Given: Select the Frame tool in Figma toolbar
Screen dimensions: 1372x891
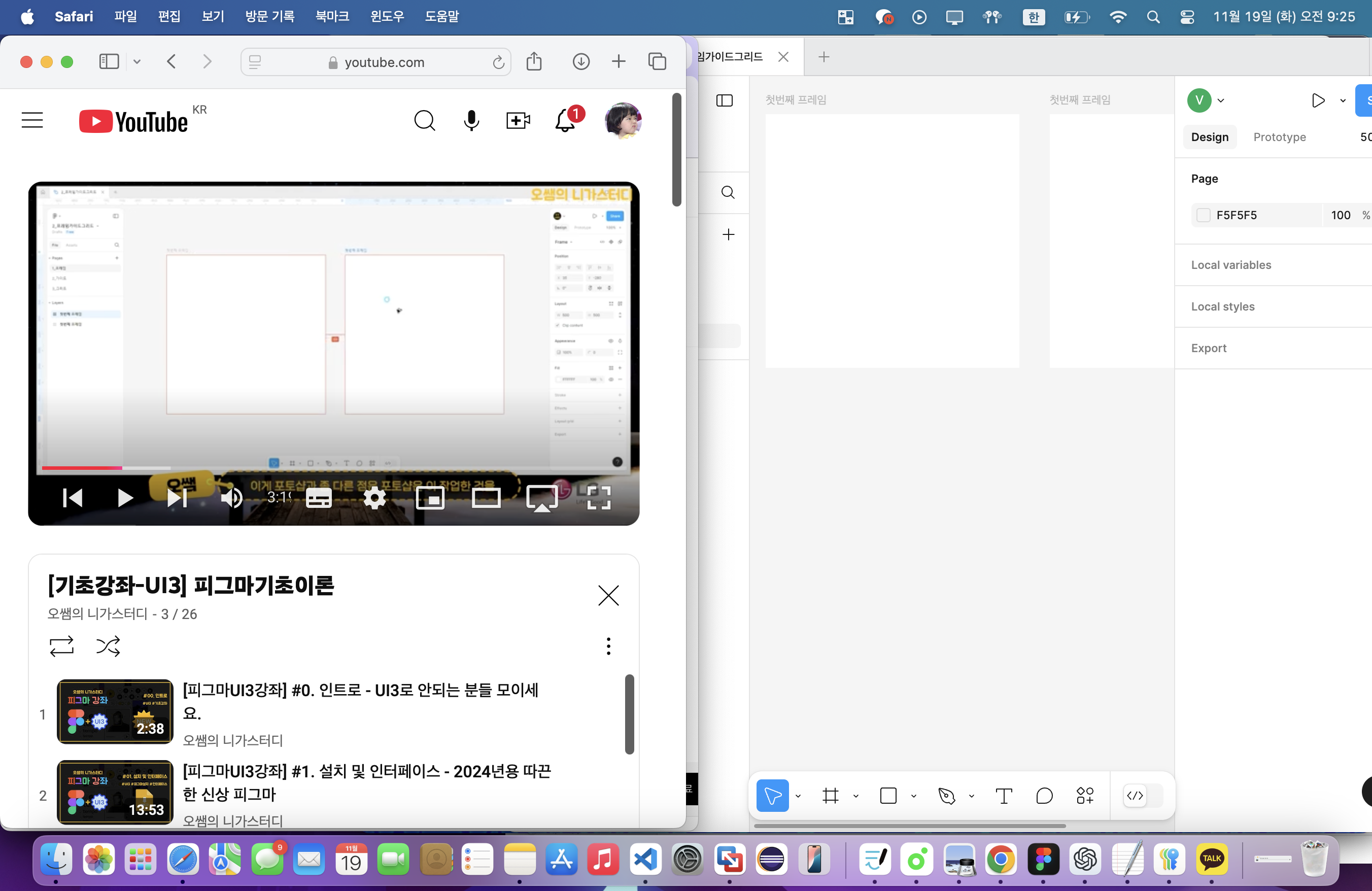Looking at the screenshot, I should click(x=830, y=796).
